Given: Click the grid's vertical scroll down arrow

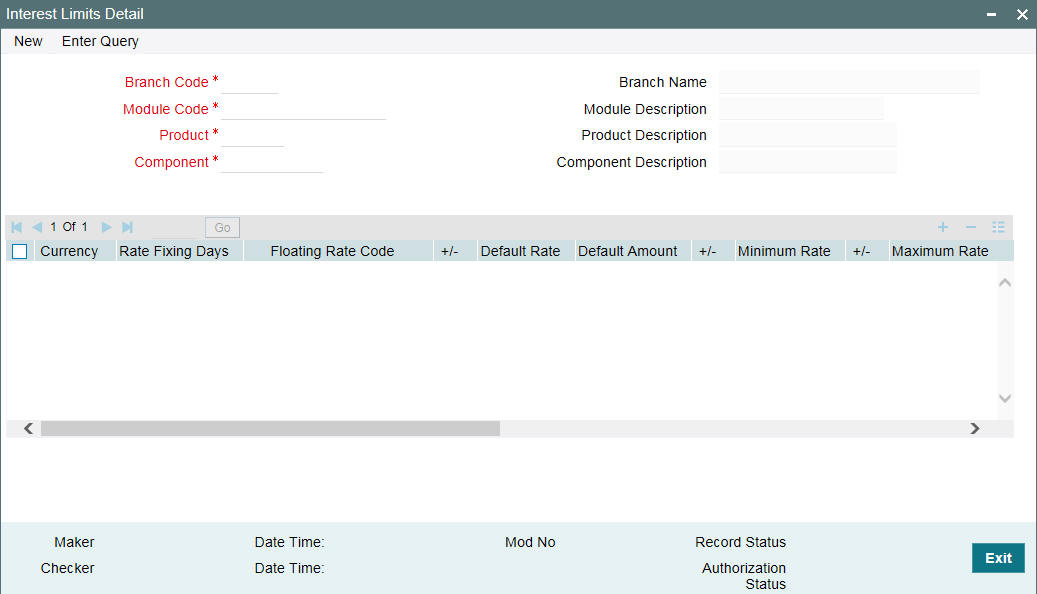Looking at the screenshot, I should [1005, 398].
